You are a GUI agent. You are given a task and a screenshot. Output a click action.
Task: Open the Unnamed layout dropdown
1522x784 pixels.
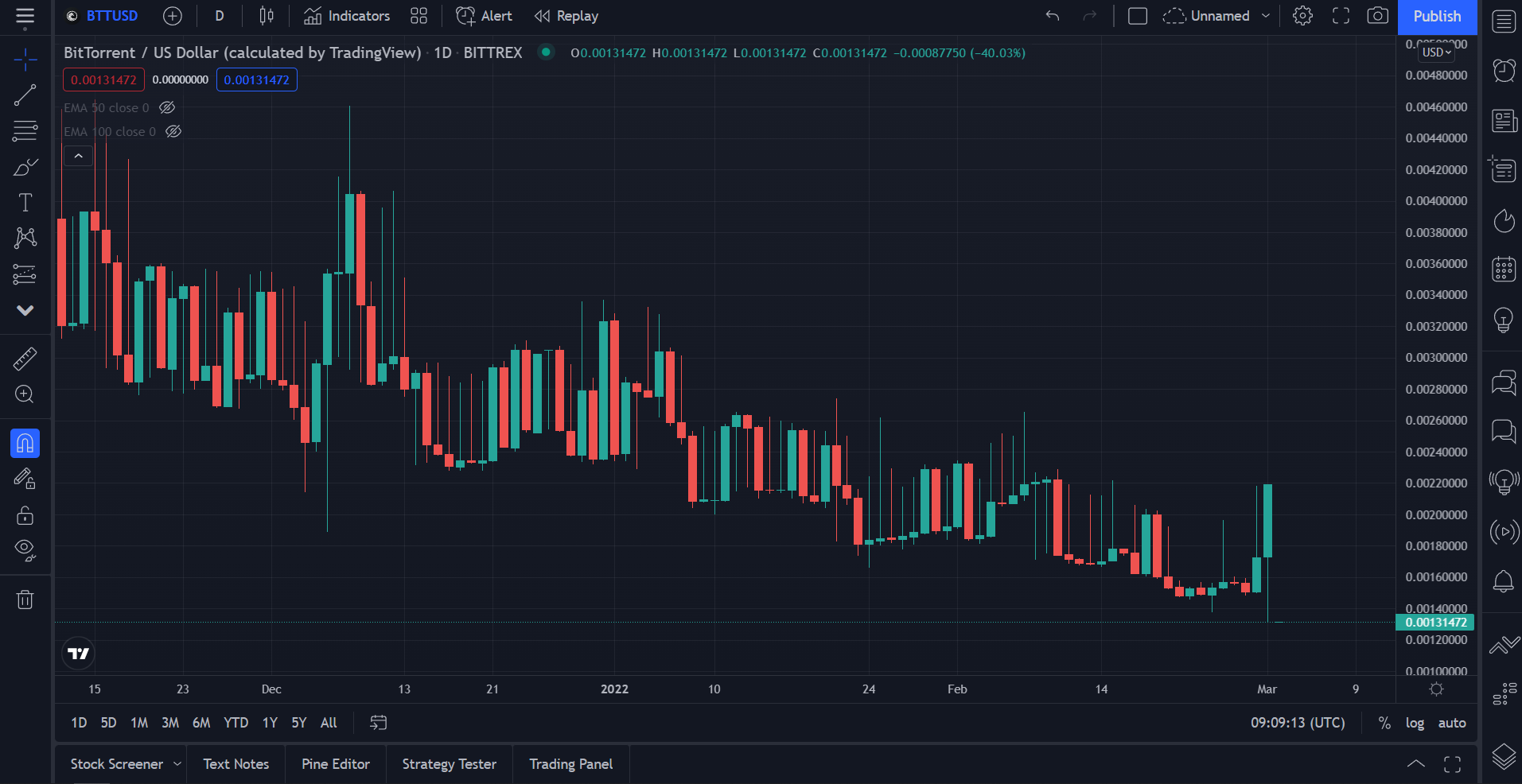1216,16
